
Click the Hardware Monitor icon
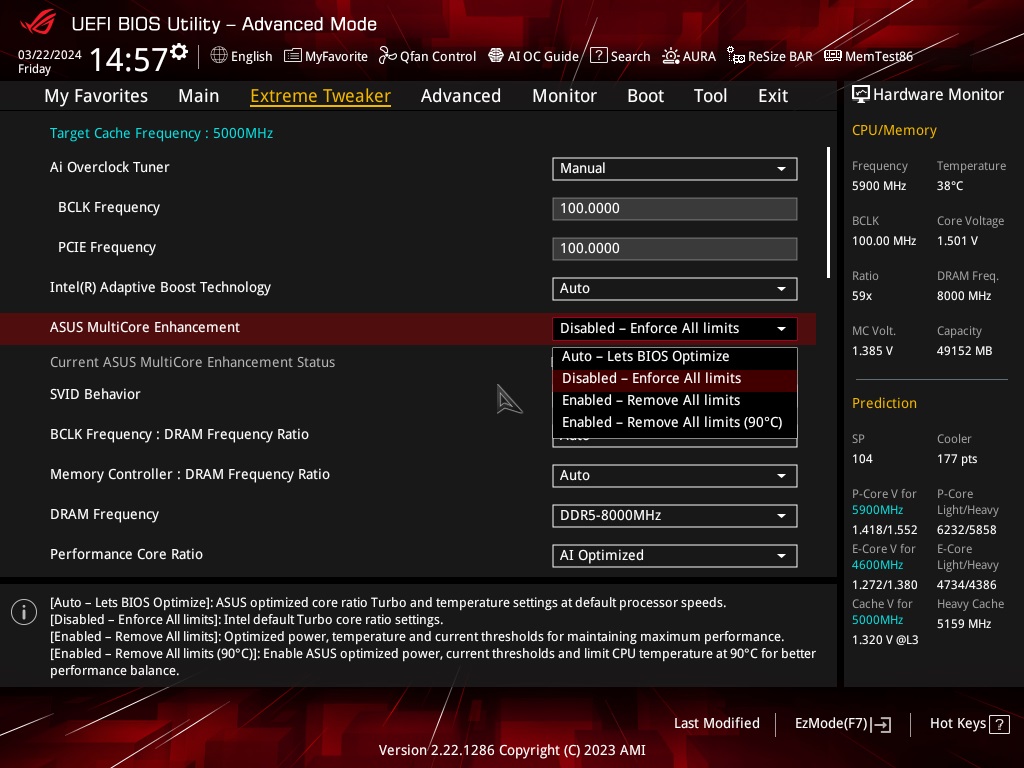861,95
